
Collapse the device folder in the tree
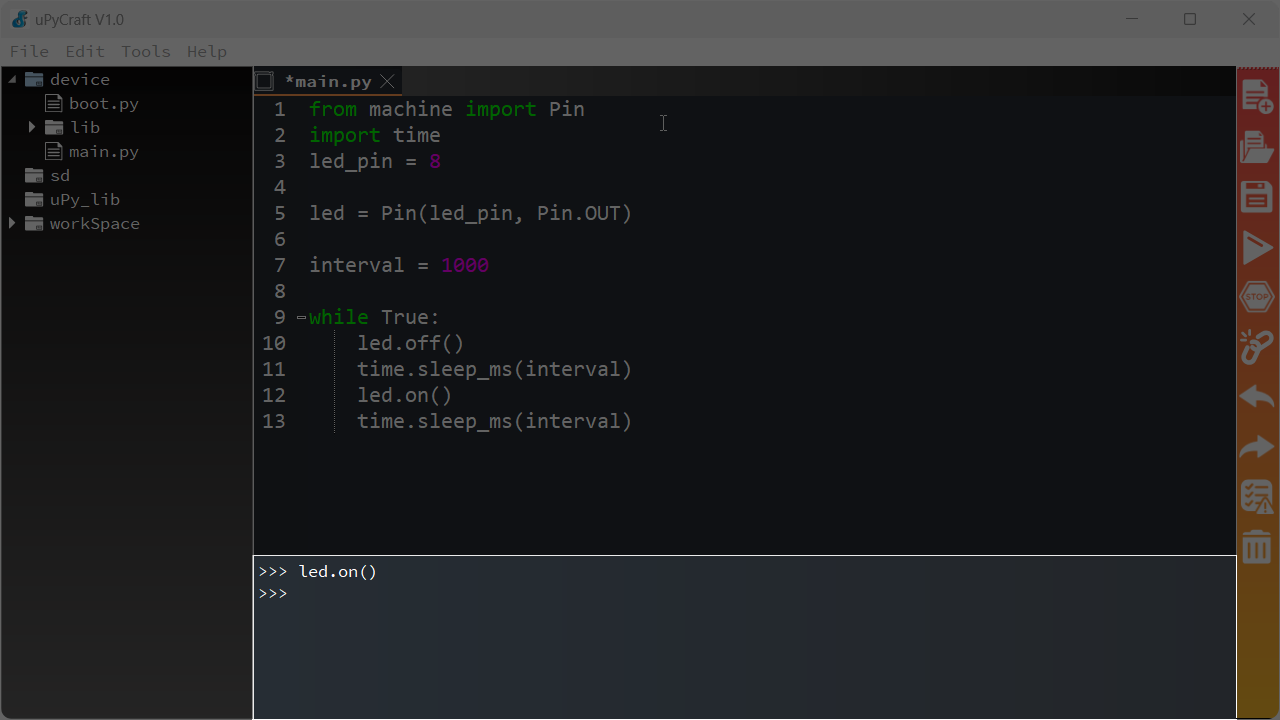(x=12, y=79)
